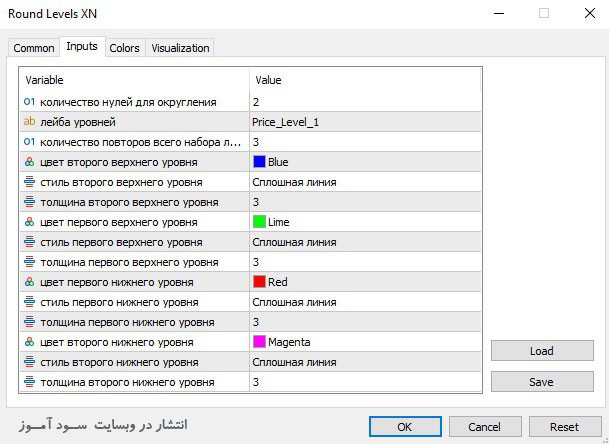Save the current inputs preset
609x444 pixels.
point(542,381)
